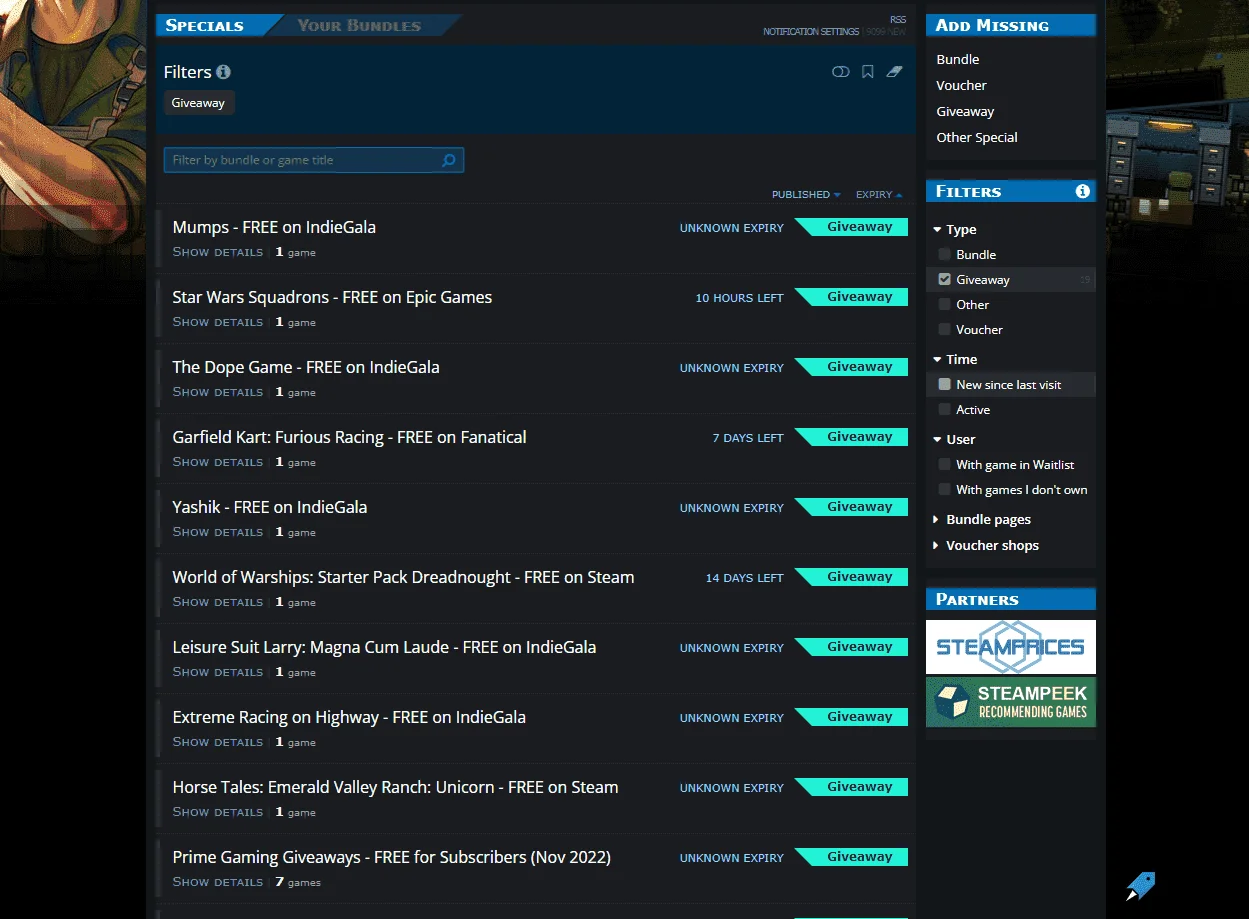The image size is (1249, 919).
Task: Check the Bundle type filter
Action: (944, 255)
